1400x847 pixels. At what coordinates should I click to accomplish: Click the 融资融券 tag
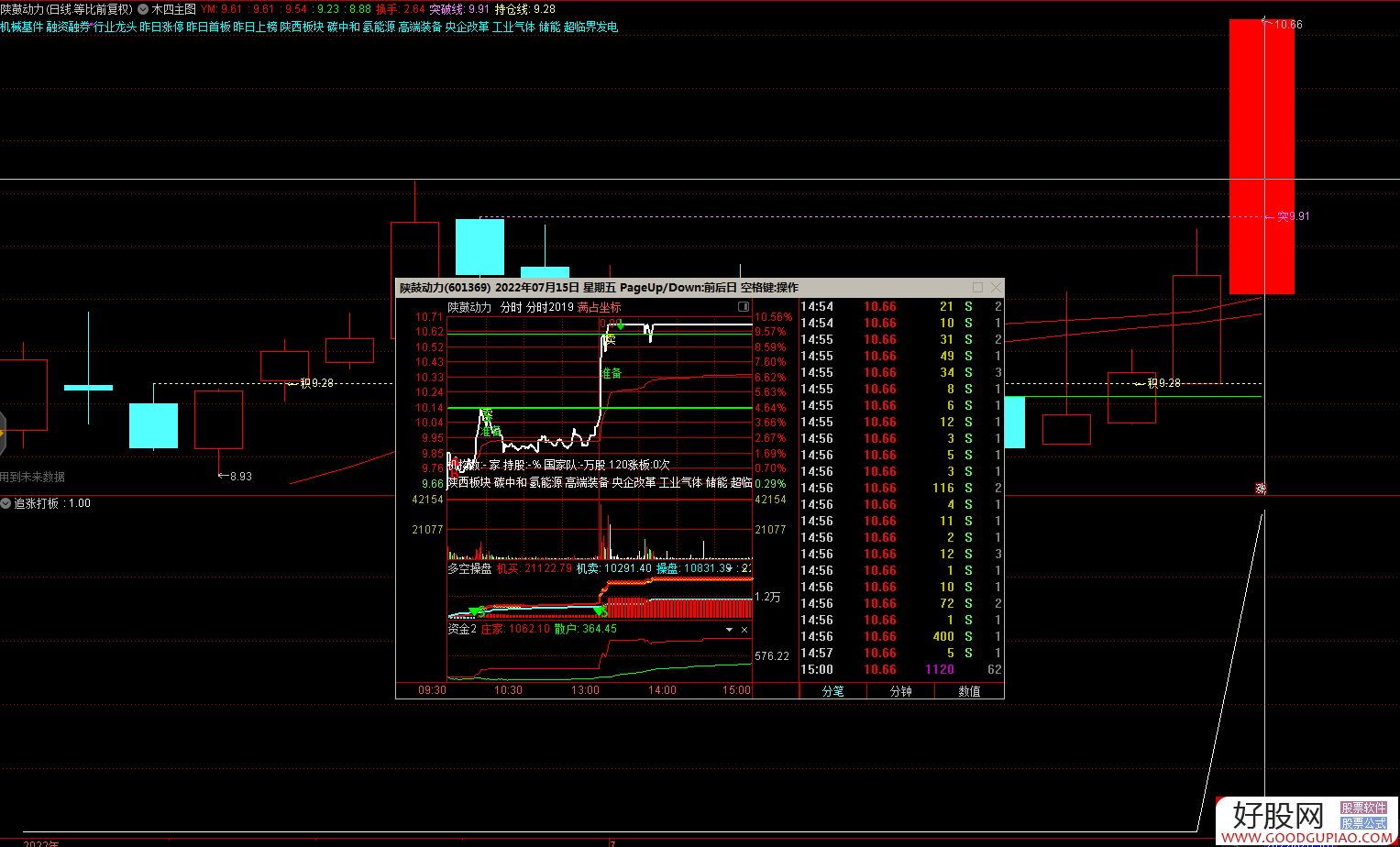tap(69, 27)
